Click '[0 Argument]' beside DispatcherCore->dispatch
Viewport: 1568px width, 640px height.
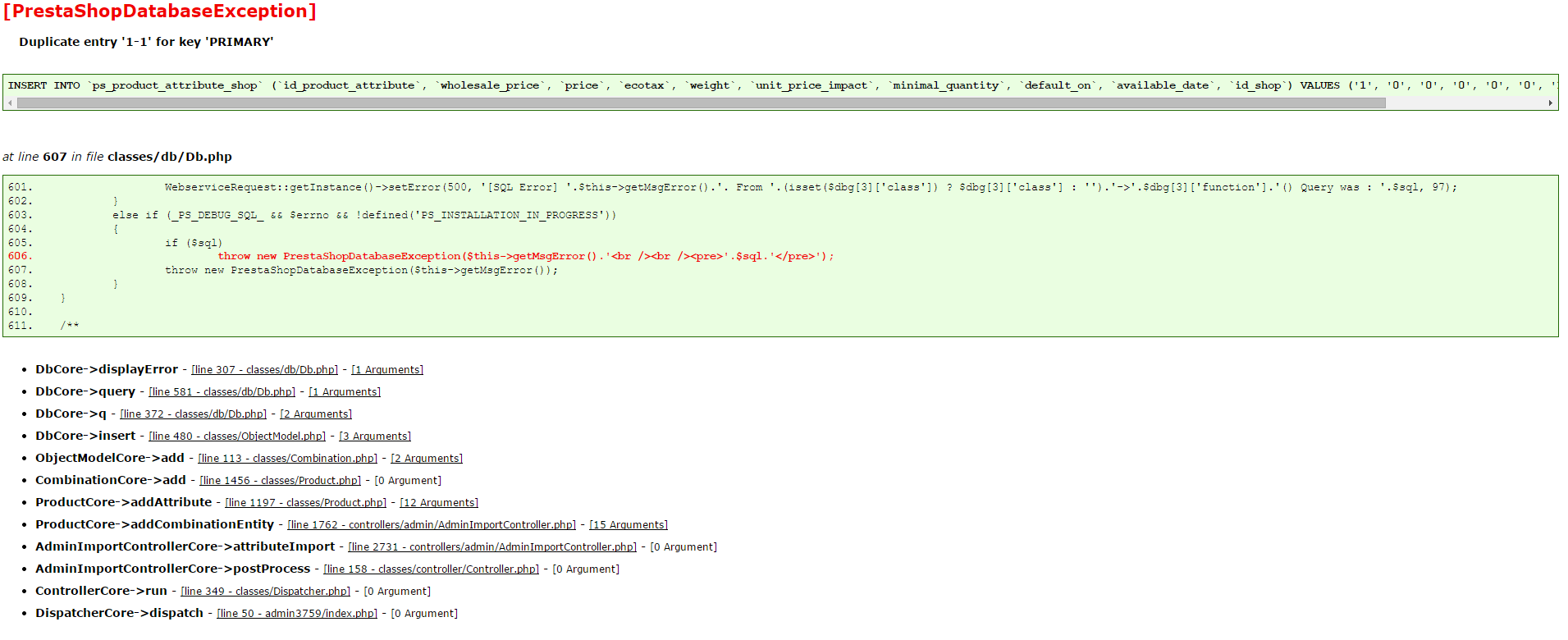(x=424, y=614)
